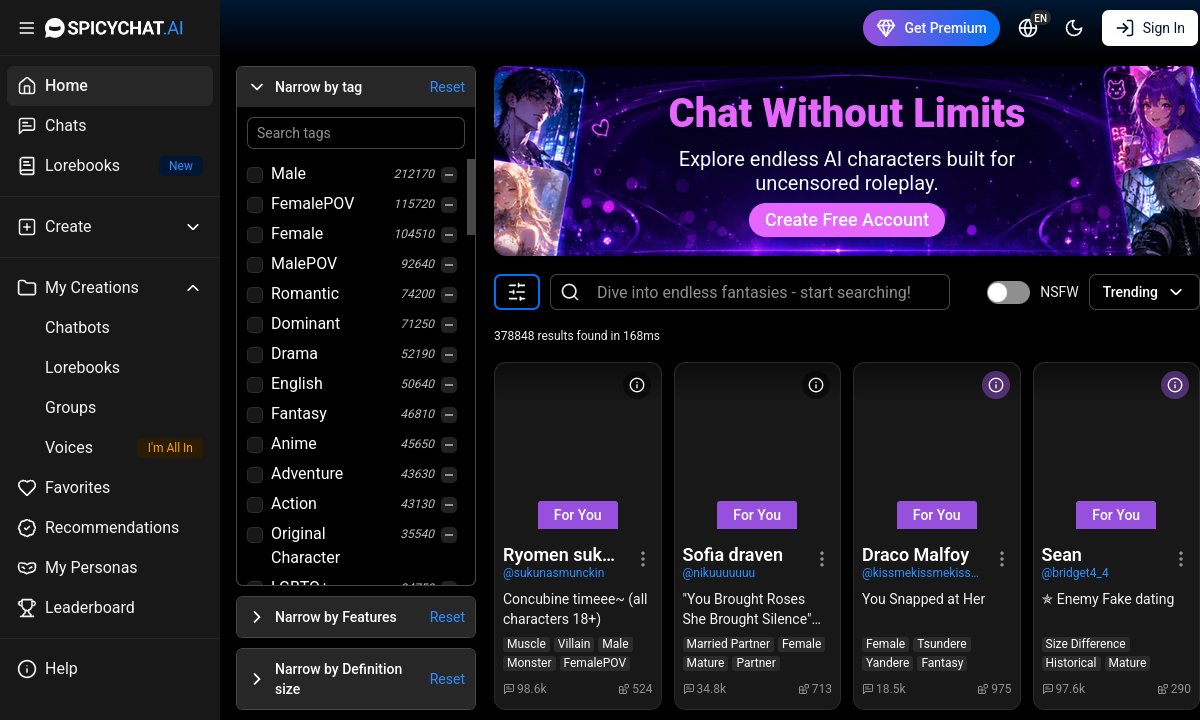Check the MalePOV tag checkbox
Viewport: 1200px width, 720px height.
(x=255, y=265)
